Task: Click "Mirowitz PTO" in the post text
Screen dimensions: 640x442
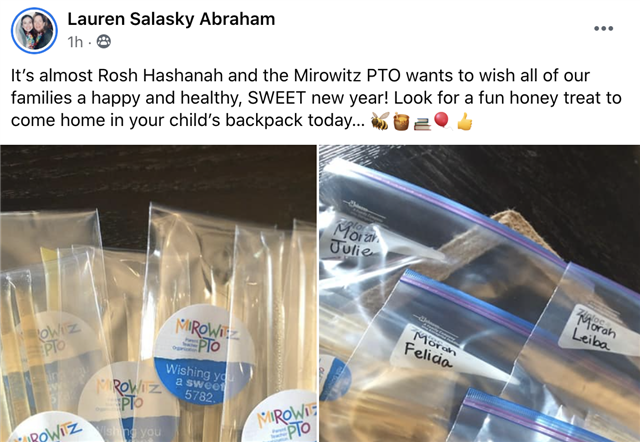Action: click(x=347, y=76)
